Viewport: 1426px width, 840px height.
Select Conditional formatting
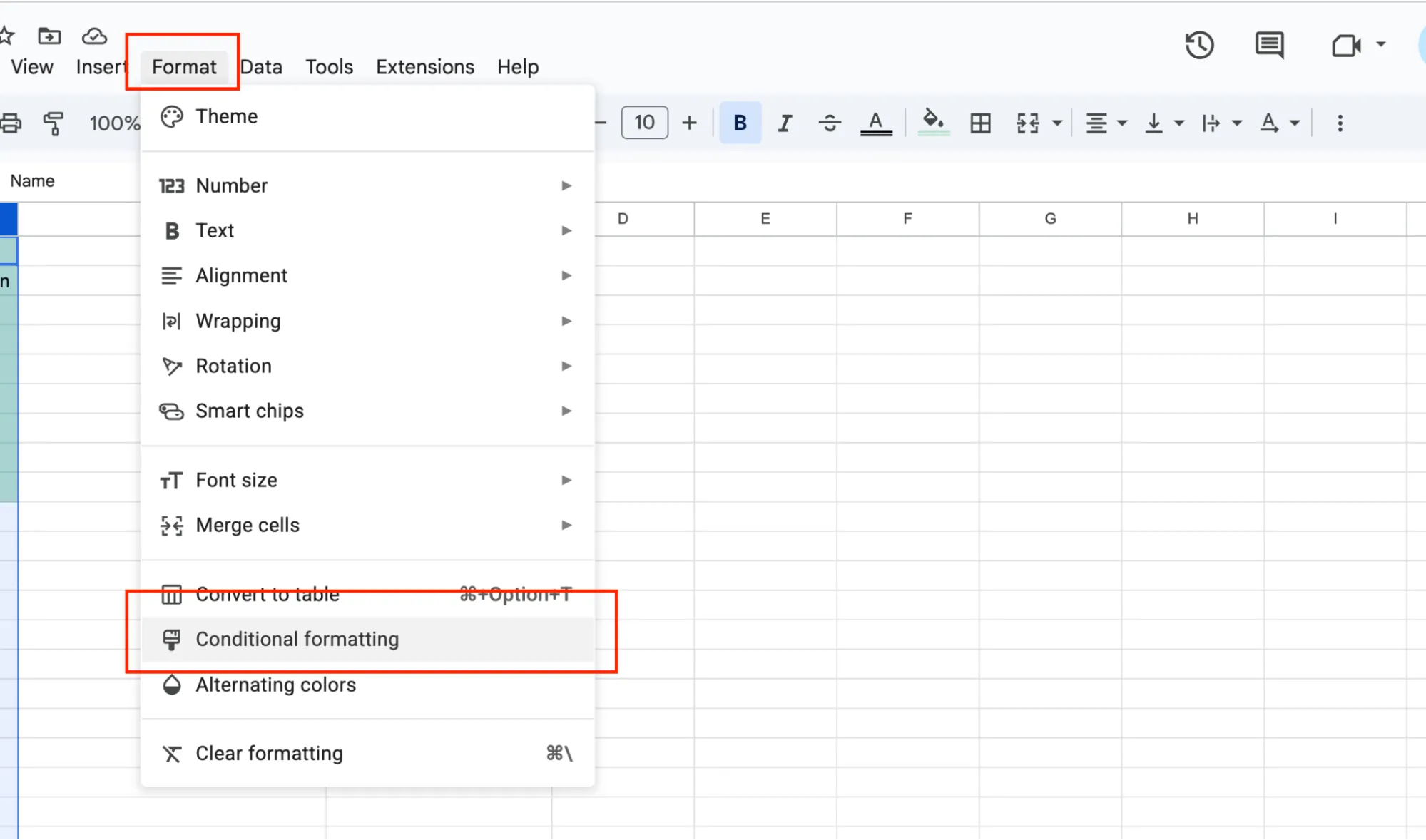297,639
